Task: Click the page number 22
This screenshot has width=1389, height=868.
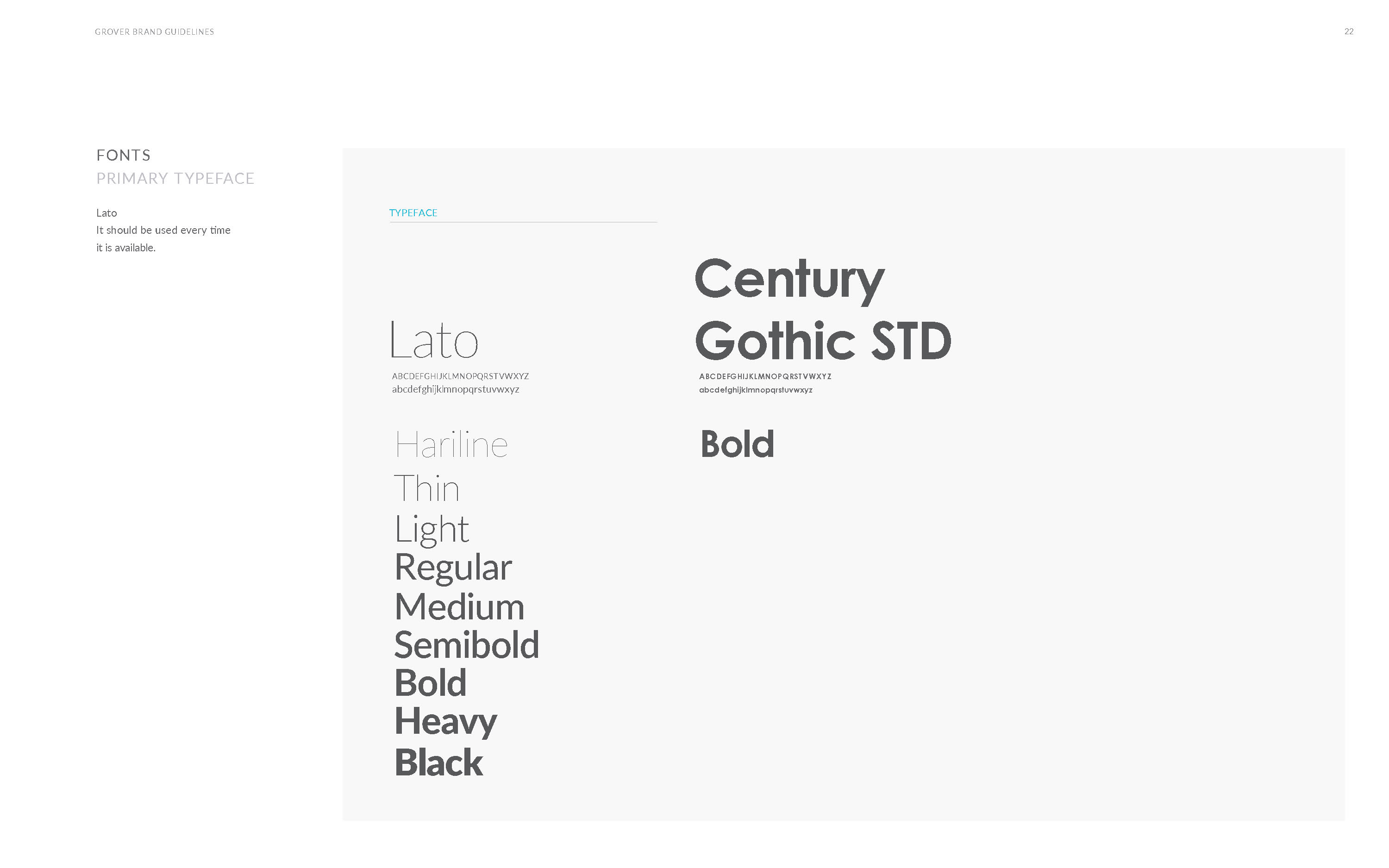Action: point(1349,31)
